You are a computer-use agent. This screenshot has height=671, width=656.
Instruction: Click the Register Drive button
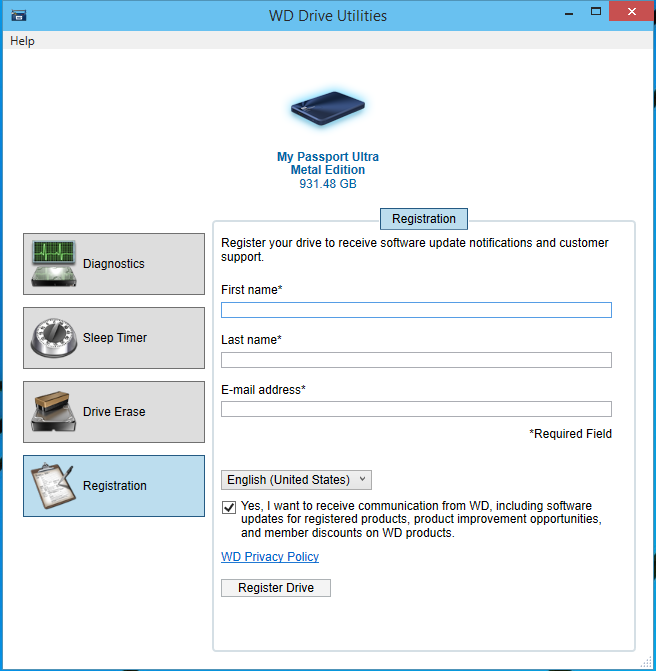coord(276,588)
